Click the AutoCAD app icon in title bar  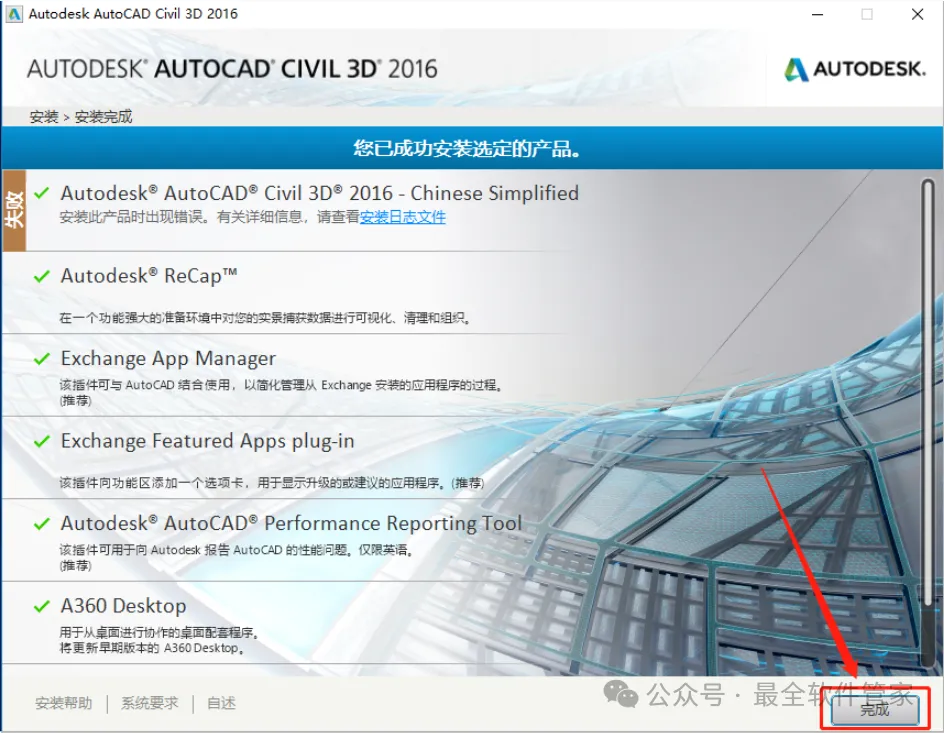pyautogui.click(x=13, y=13)
